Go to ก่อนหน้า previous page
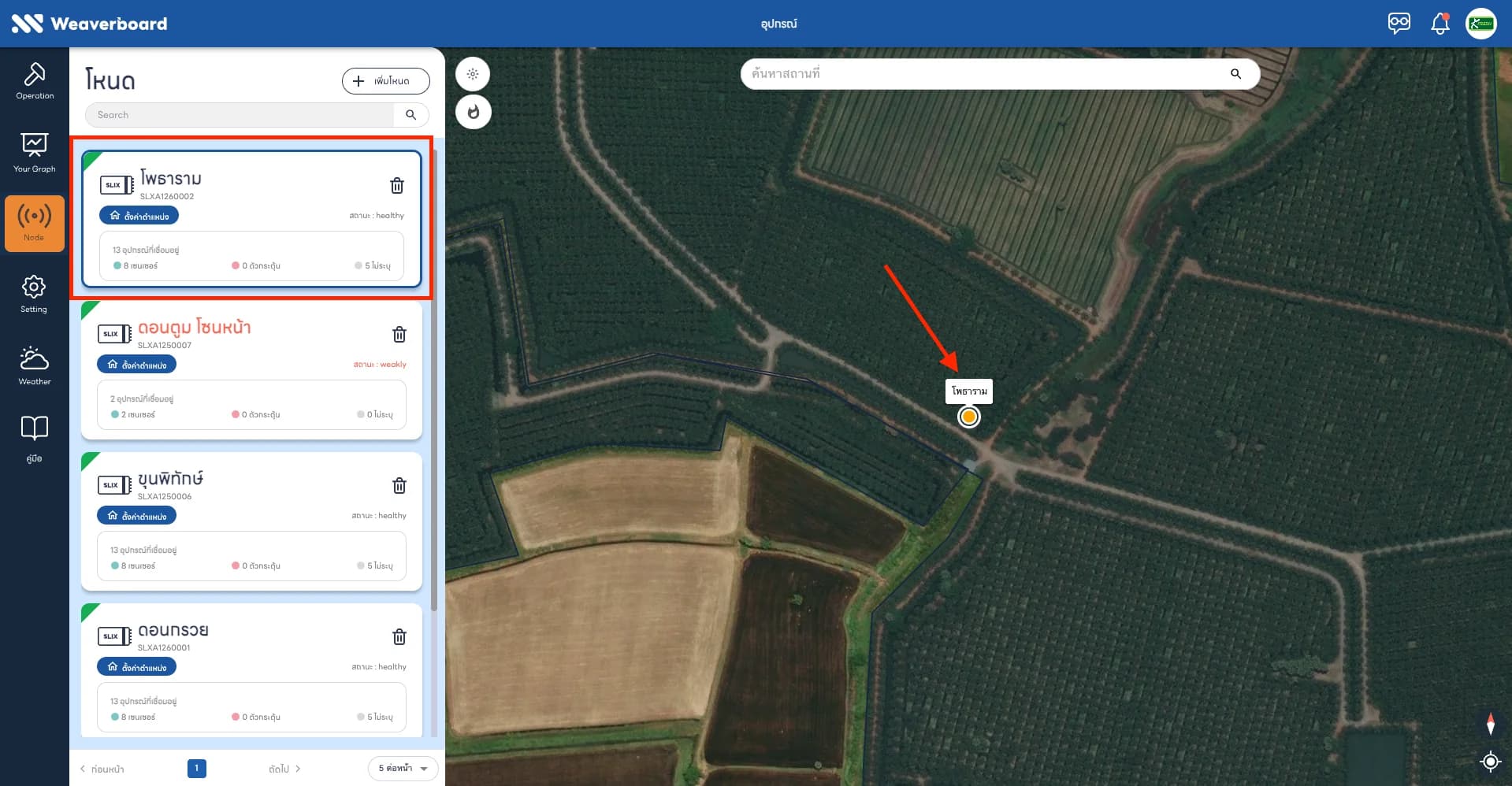 [102, 769]
